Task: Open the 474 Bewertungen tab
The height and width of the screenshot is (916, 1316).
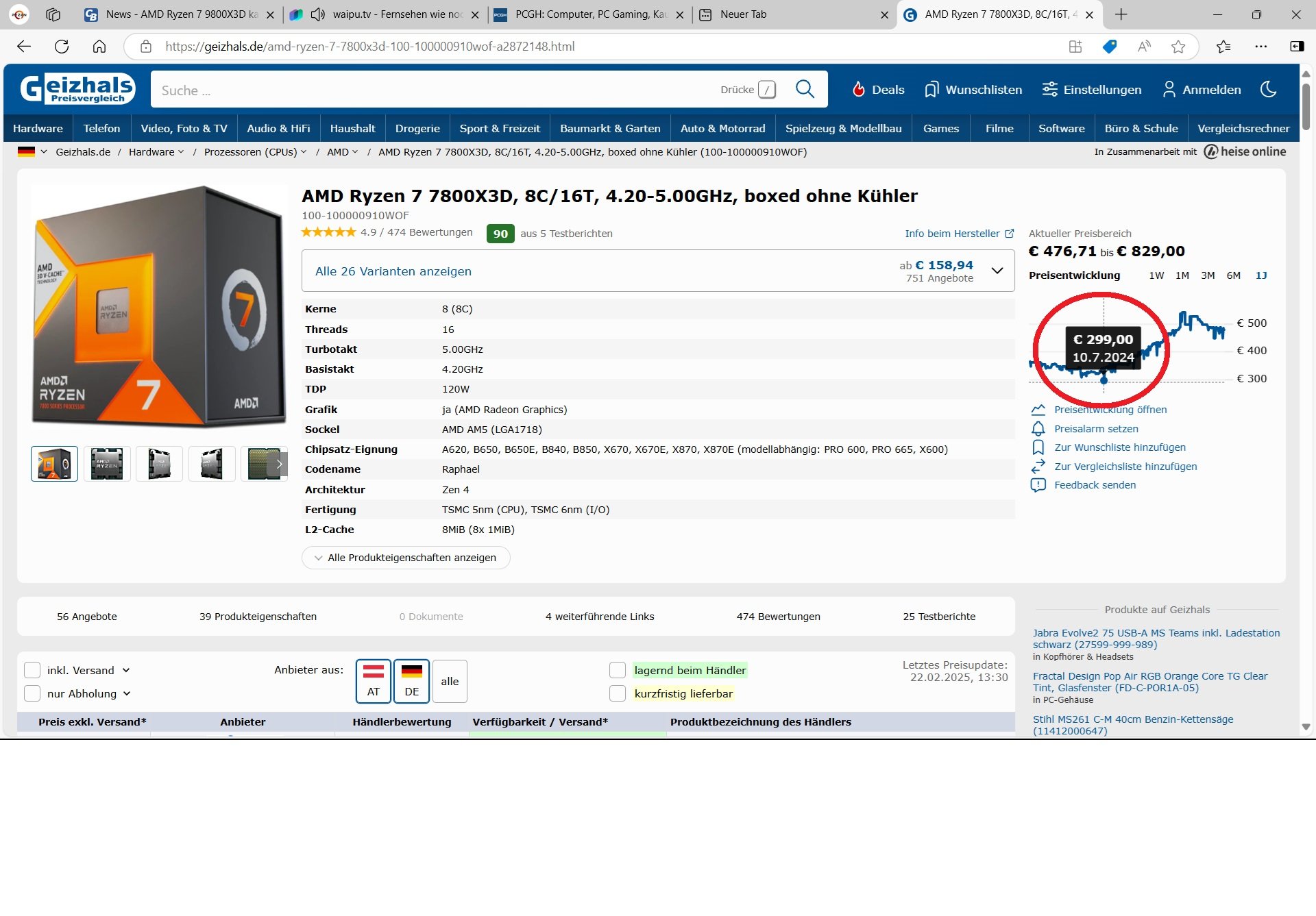Action: click(x=778, y=617)
